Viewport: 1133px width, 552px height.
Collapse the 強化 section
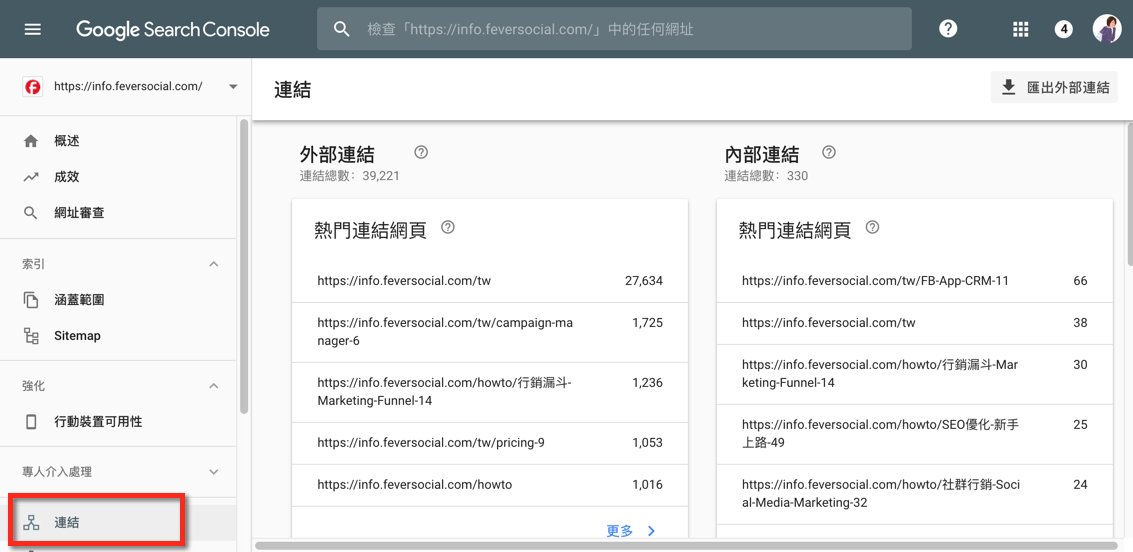(x=213, y=386)
